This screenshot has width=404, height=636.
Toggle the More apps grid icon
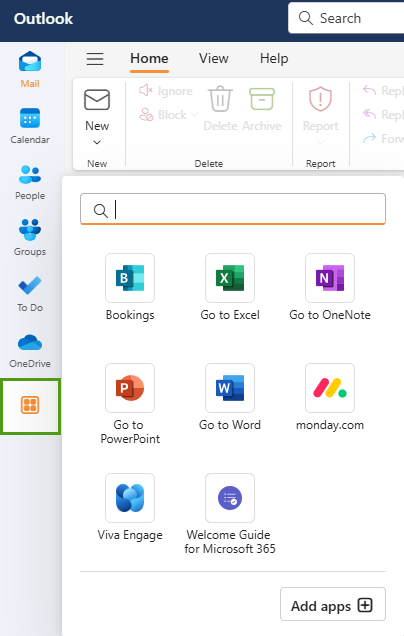(30, 406)
